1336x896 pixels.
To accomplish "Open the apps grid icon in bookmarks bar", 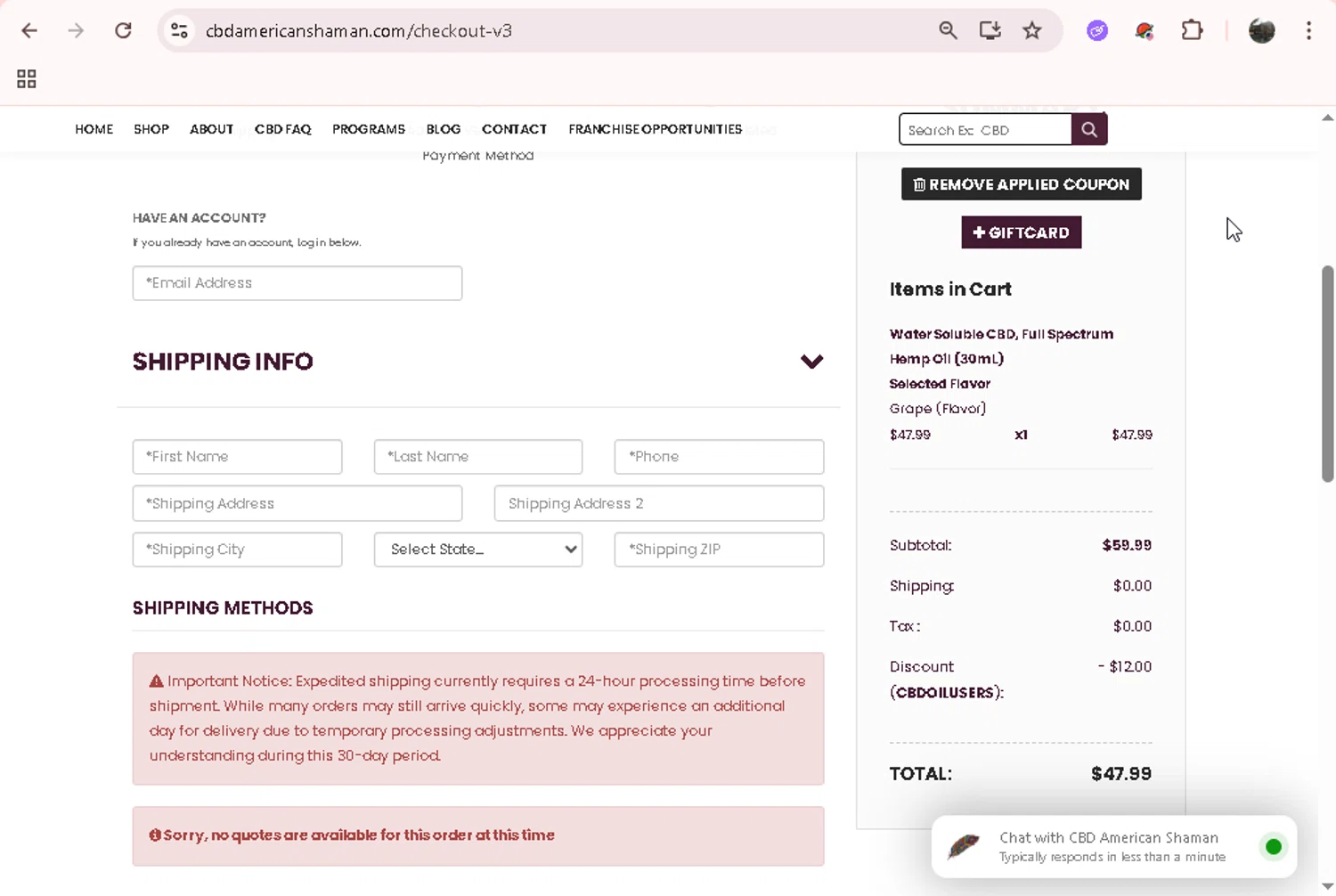I will pos(27,79).
